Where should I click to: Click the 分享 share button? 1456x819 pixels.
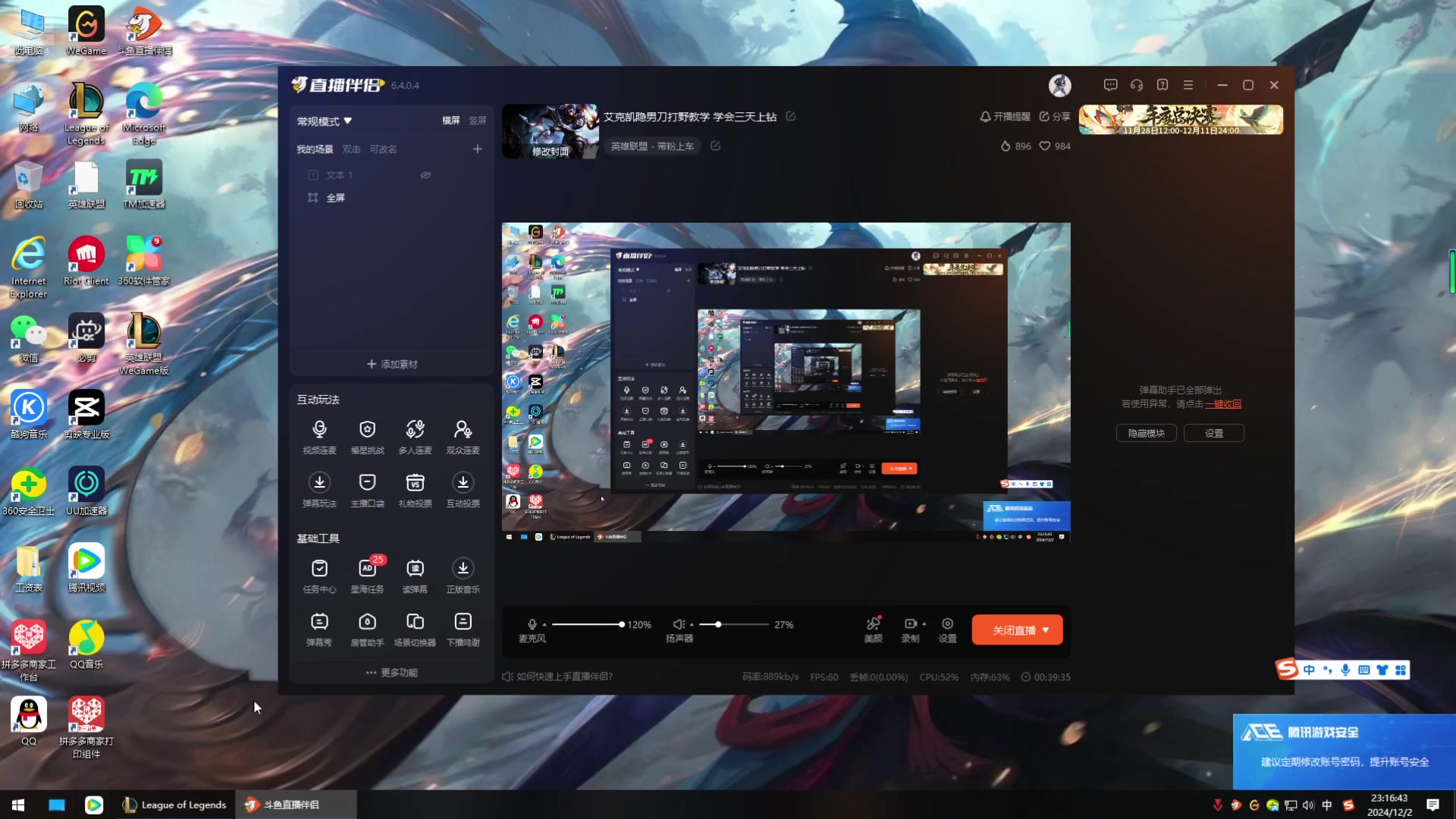coord(1054,116)
